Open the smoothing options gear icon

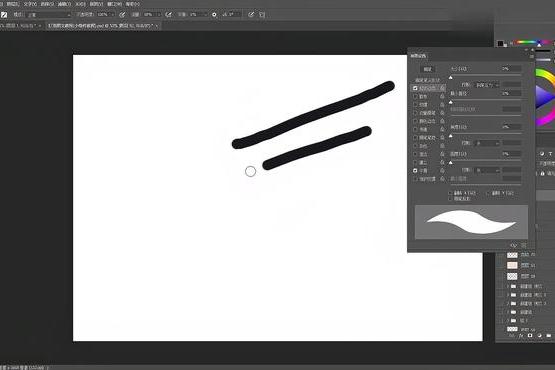[214, 15]
